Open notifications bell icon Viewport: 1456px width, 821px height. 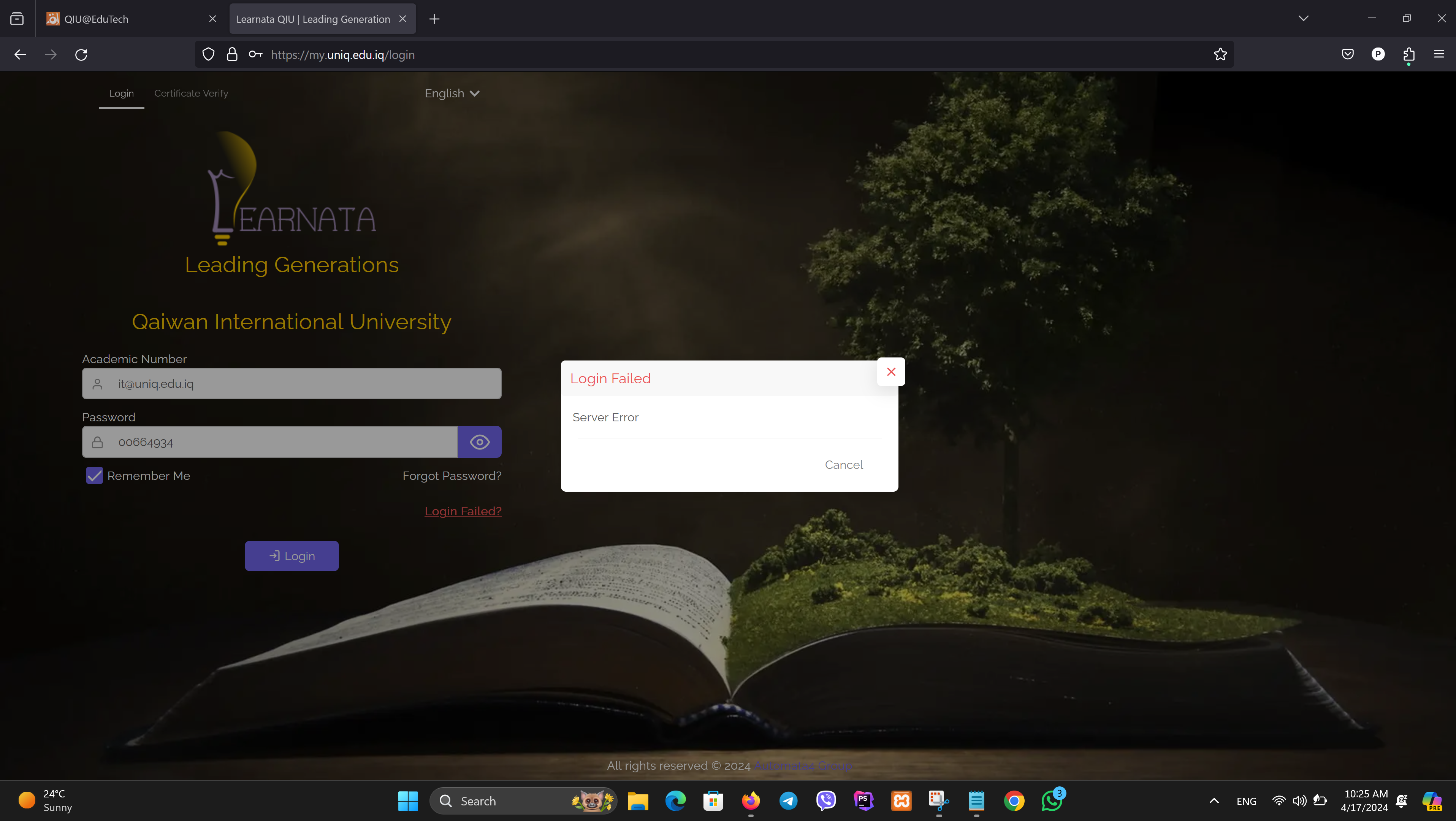(x=1402, y=800)
